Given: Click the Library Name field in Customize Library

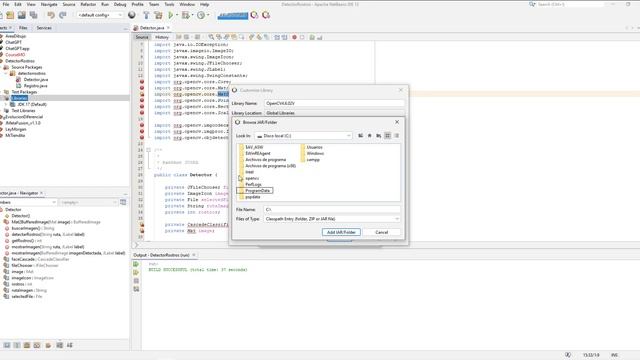Looking at the screenshot, I should point(334,104).
